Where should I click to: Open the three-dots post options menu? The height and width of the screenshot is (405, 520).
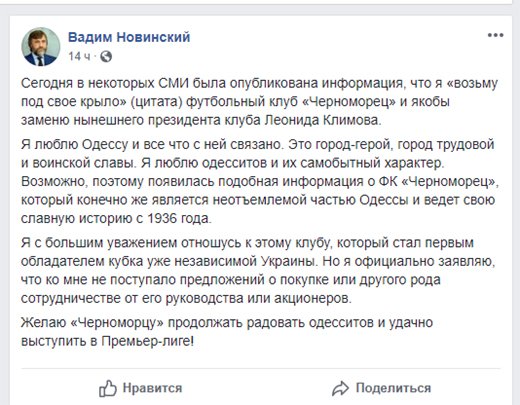495,35
